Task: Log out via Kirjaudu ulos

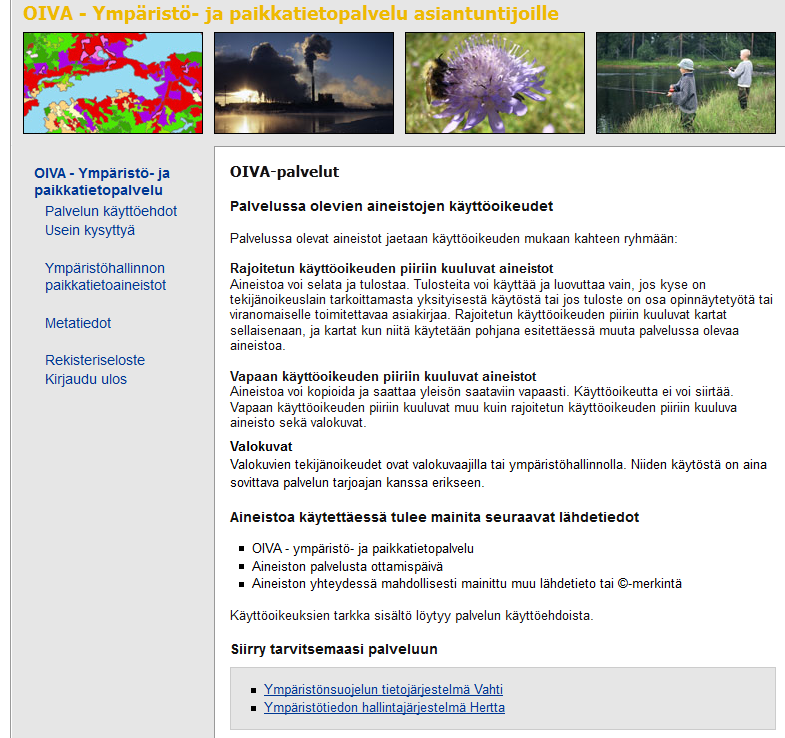Action: pos(86,379)
